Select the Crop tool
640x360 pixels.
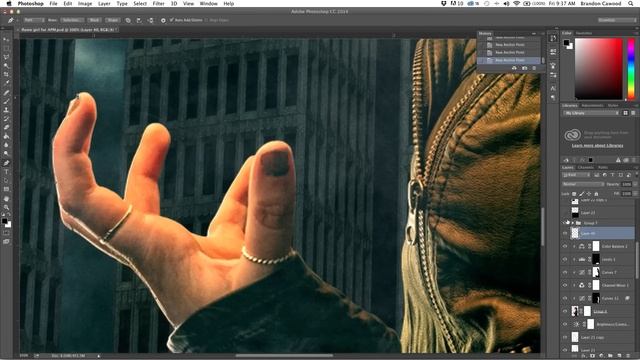(x=6, y=75)
